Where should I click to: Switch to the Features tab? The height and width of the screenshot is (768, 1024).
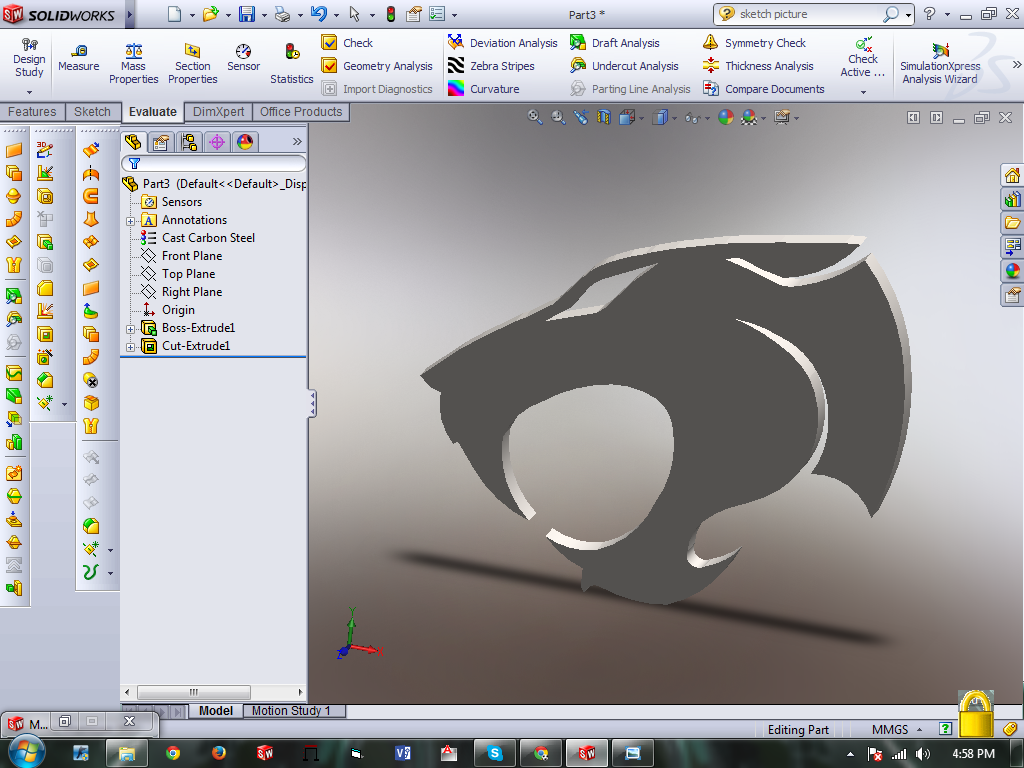point(32,112)
